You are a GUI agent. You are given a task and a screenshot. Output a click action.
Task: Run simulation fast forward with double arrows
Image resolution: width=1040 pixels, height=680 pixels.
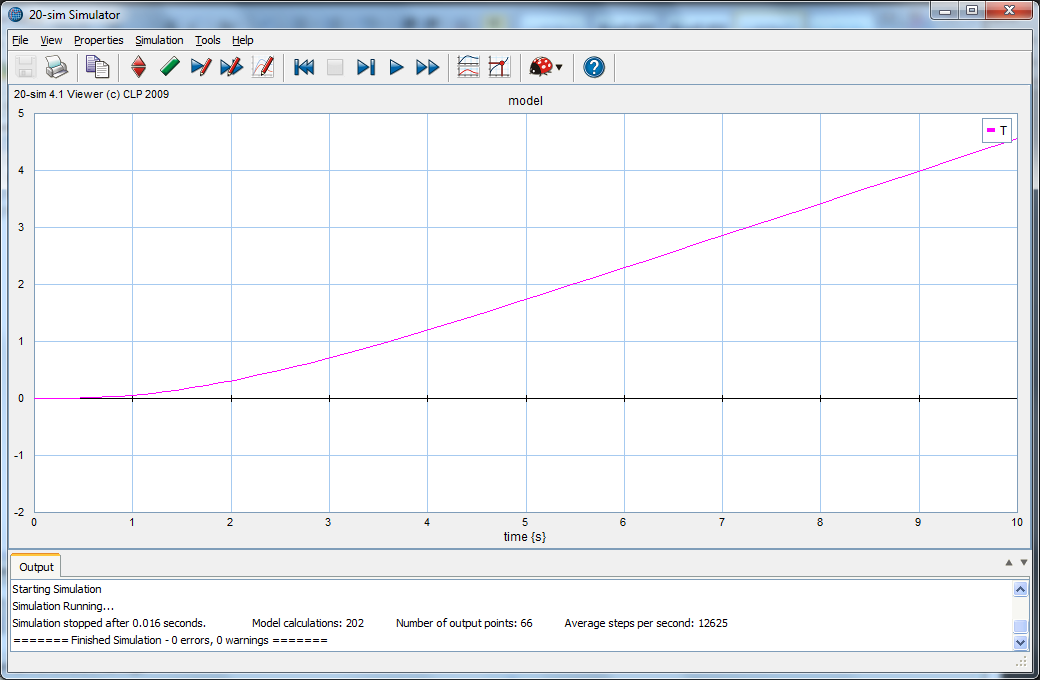click(x=427, y=67)
